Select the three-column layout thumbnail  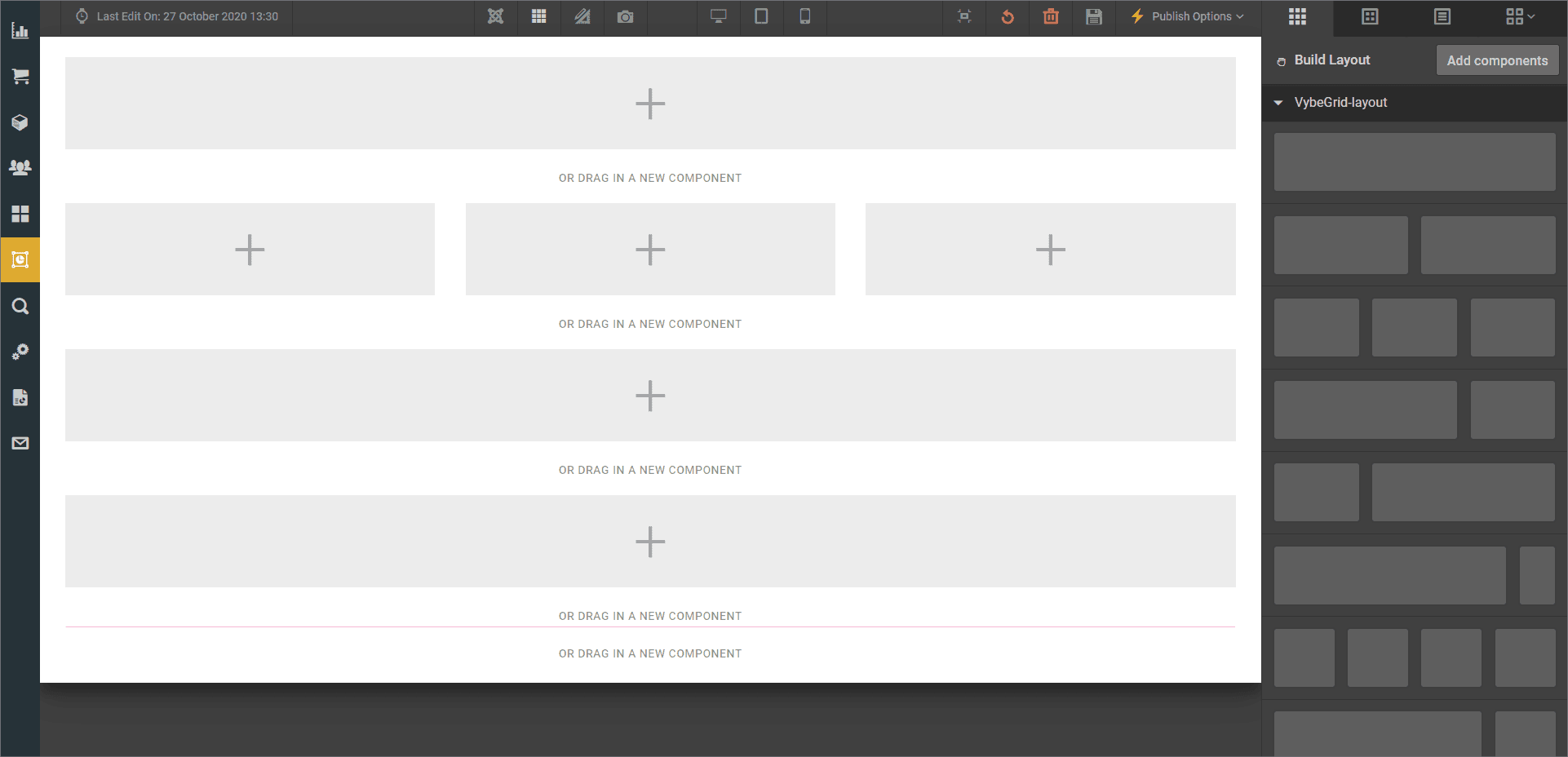point(1414,327)
